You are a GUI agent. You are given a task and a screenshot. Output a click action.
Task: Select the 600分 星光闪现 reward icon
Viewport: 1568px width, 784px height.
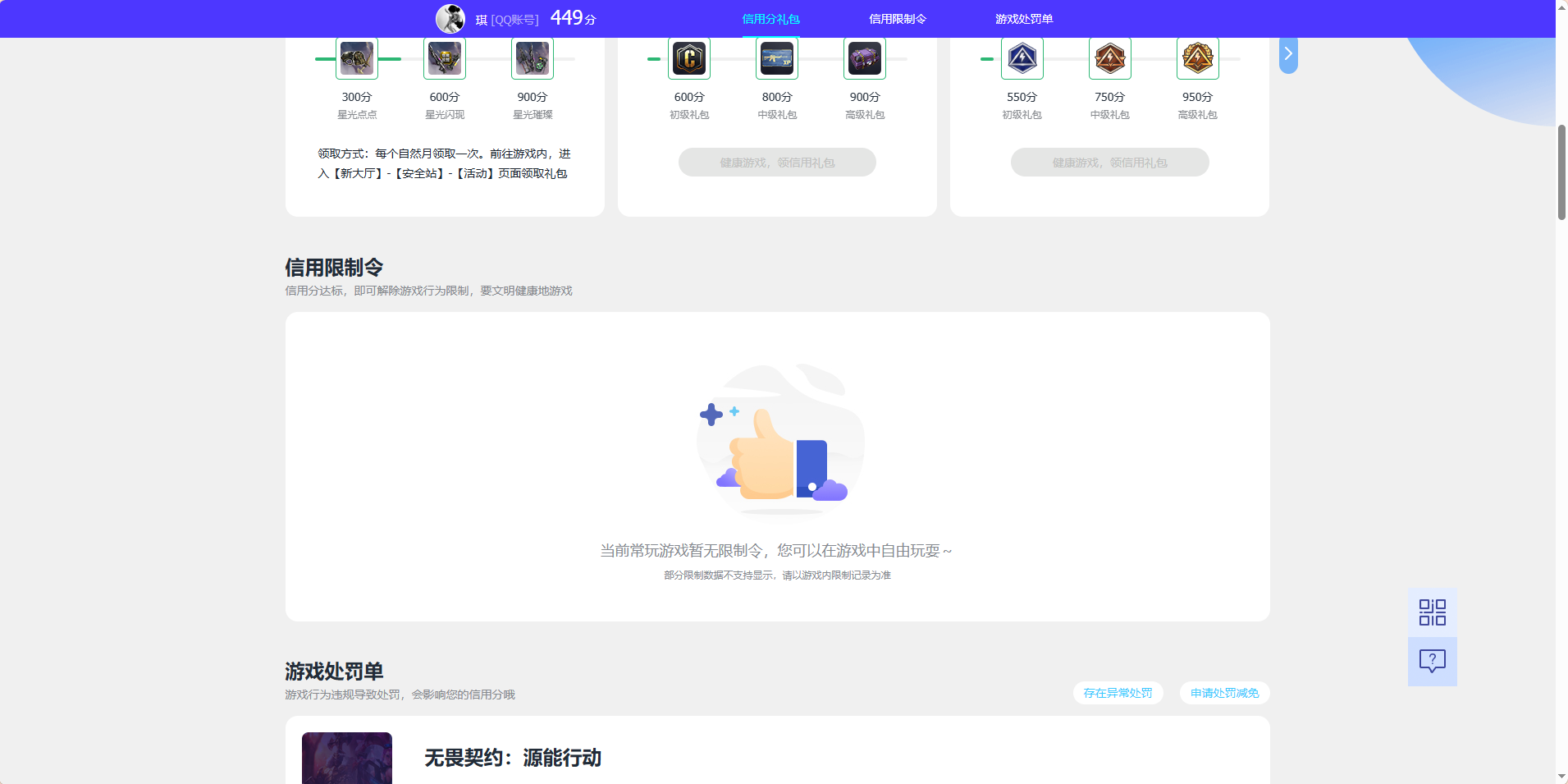(444, 57)
